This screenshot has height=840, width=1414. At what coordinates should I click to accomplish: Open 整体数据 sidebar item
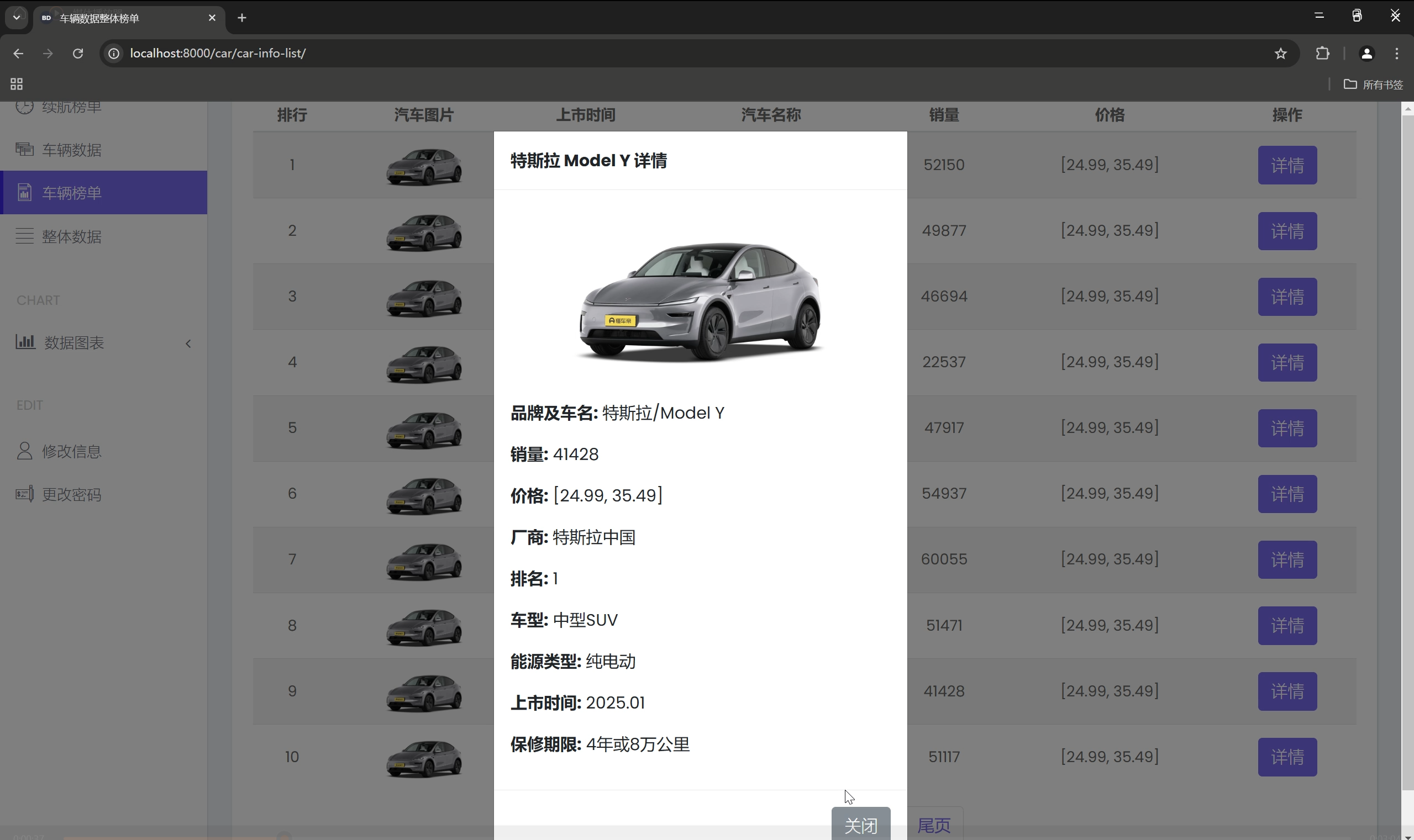coord(104,236)
